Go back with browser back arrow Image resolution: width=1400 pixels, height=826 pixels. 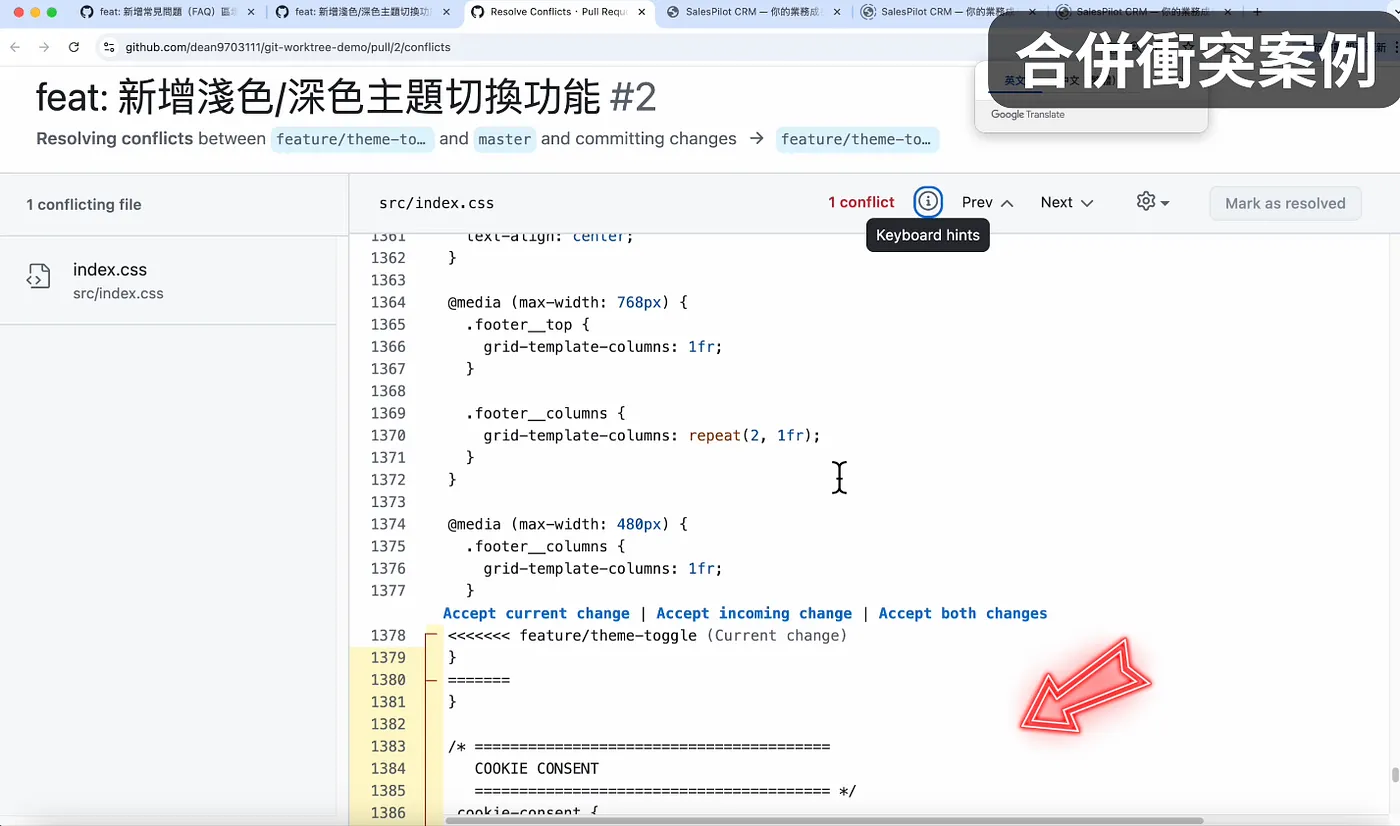(x=15, y=47)
